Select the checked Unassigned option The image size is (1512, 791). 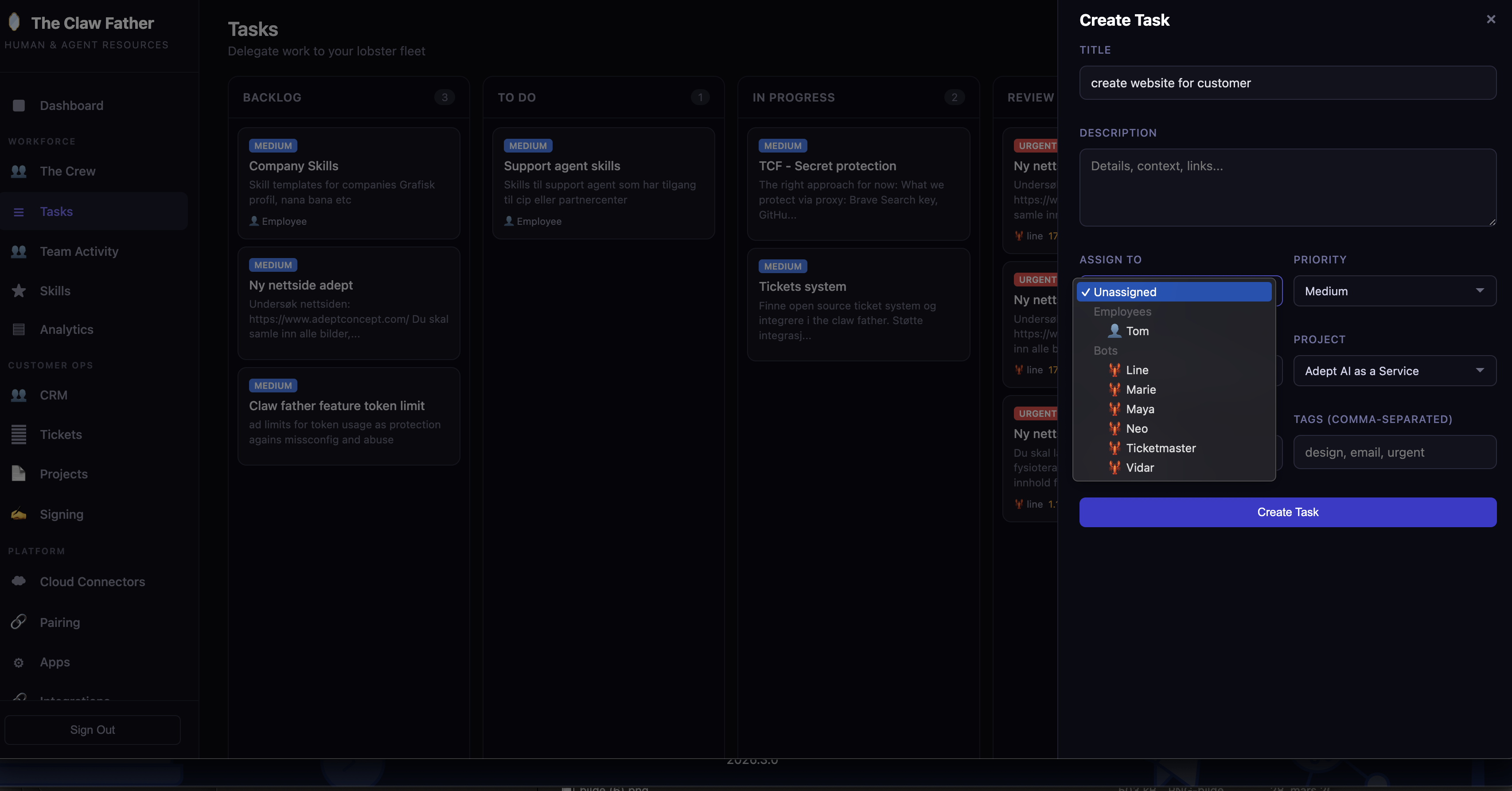click(x=1174, y=292)
